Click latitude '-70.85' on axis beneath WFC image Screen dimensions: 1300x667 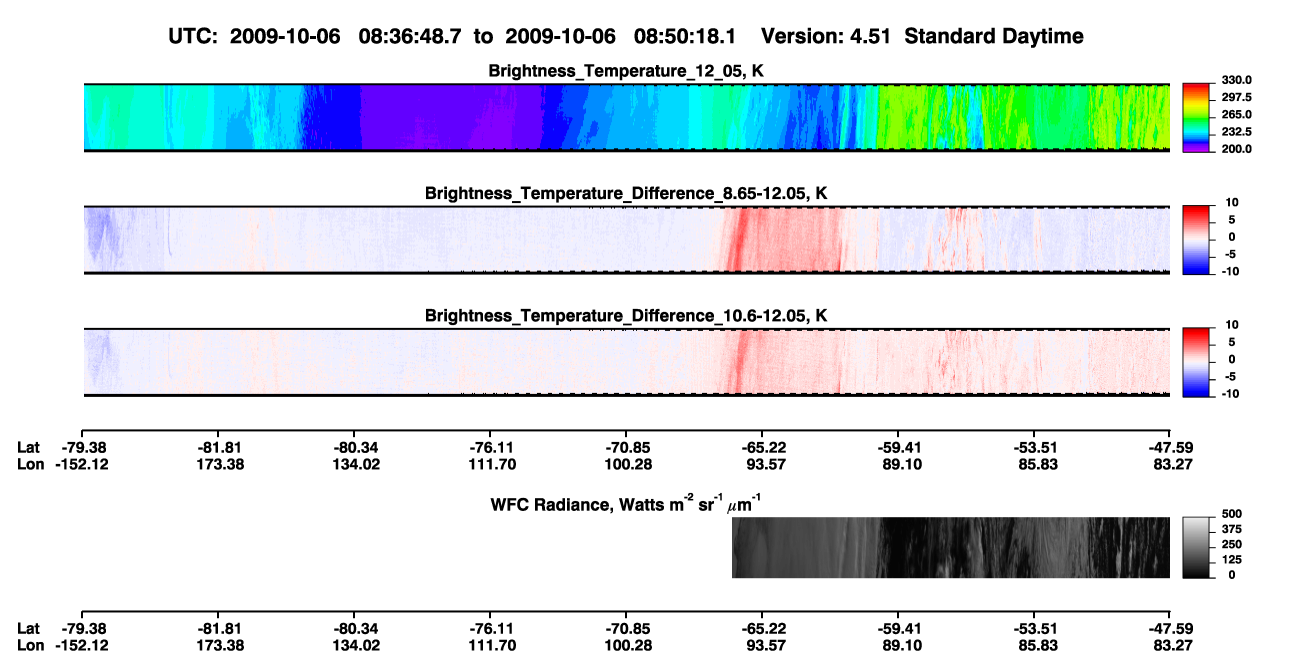[x=625, y=628]
